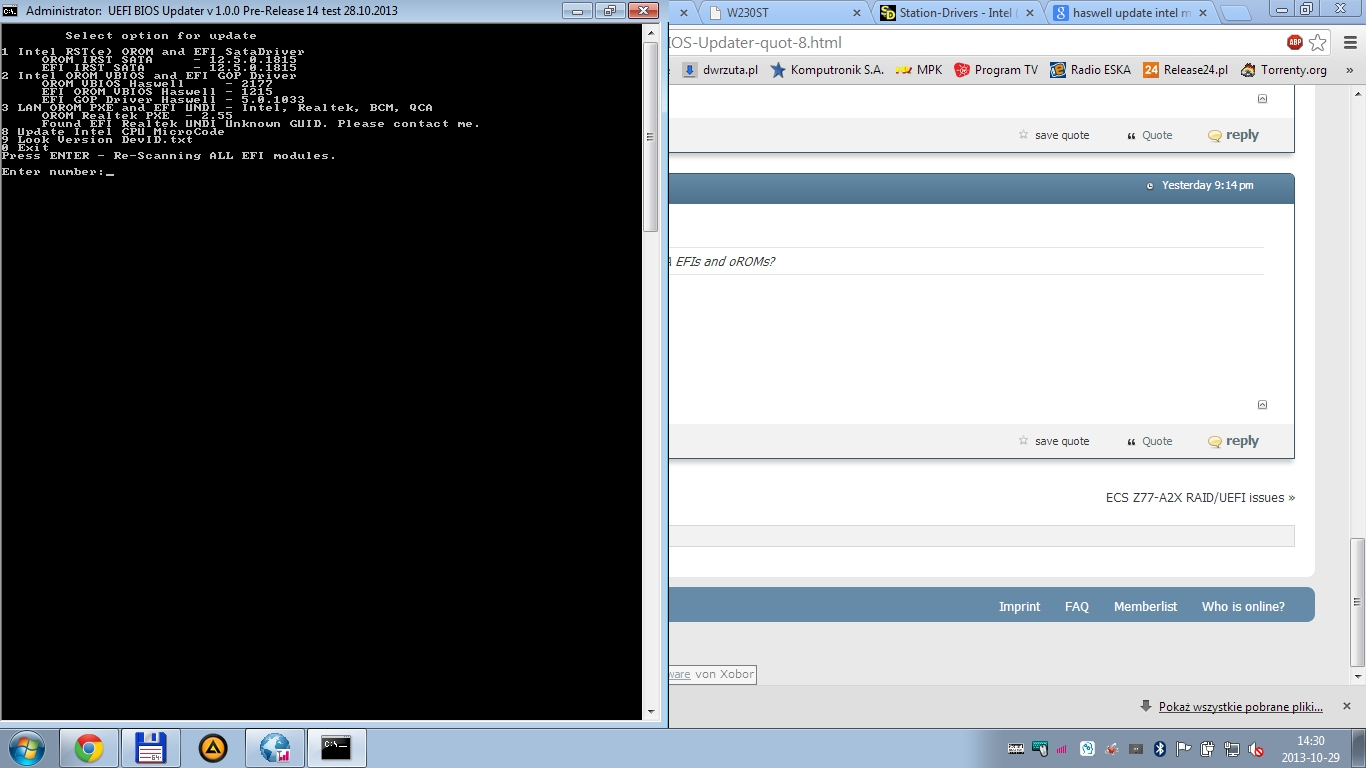
Task: Open the AIMP player taskbar icon
Action: 213,748
